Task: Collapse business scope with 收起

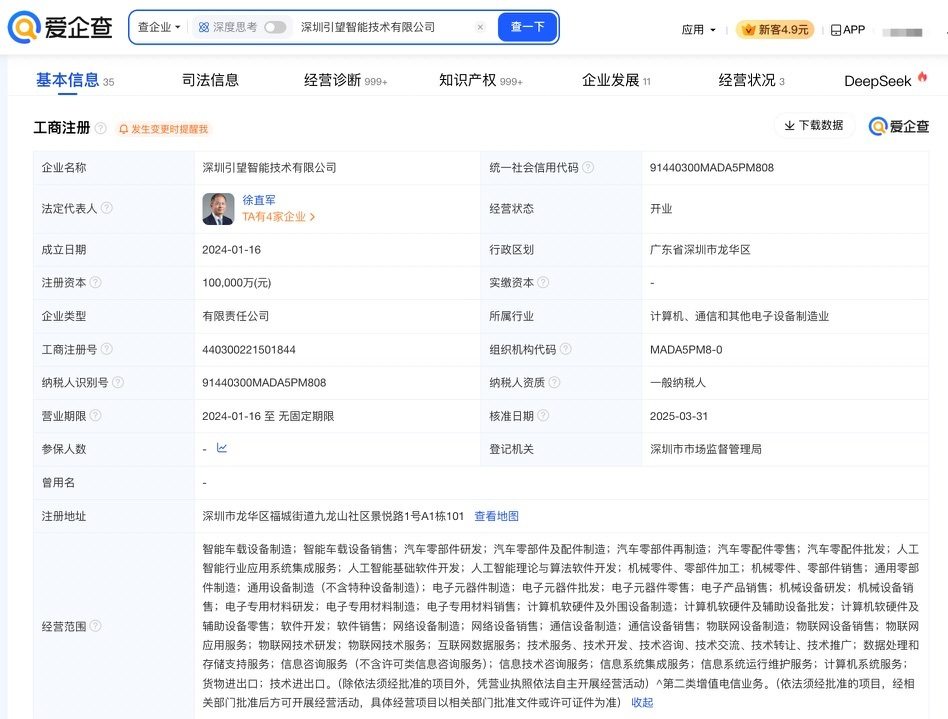Action: pyautogui.click(x=642, y=702)
